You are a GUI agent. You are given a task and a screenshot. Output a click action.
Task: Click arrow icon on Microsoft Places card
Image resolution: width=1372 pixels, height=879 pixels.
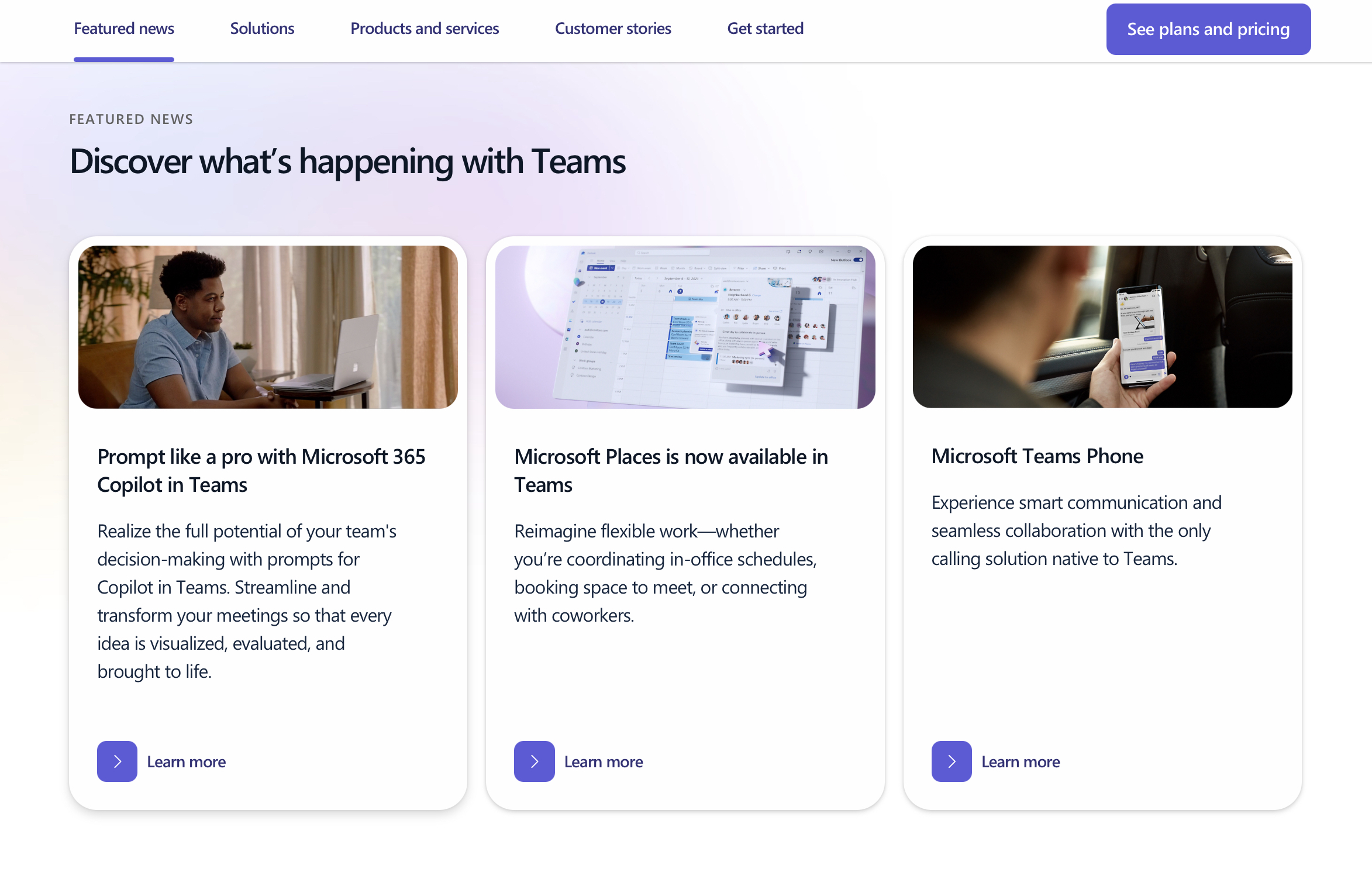535,761
